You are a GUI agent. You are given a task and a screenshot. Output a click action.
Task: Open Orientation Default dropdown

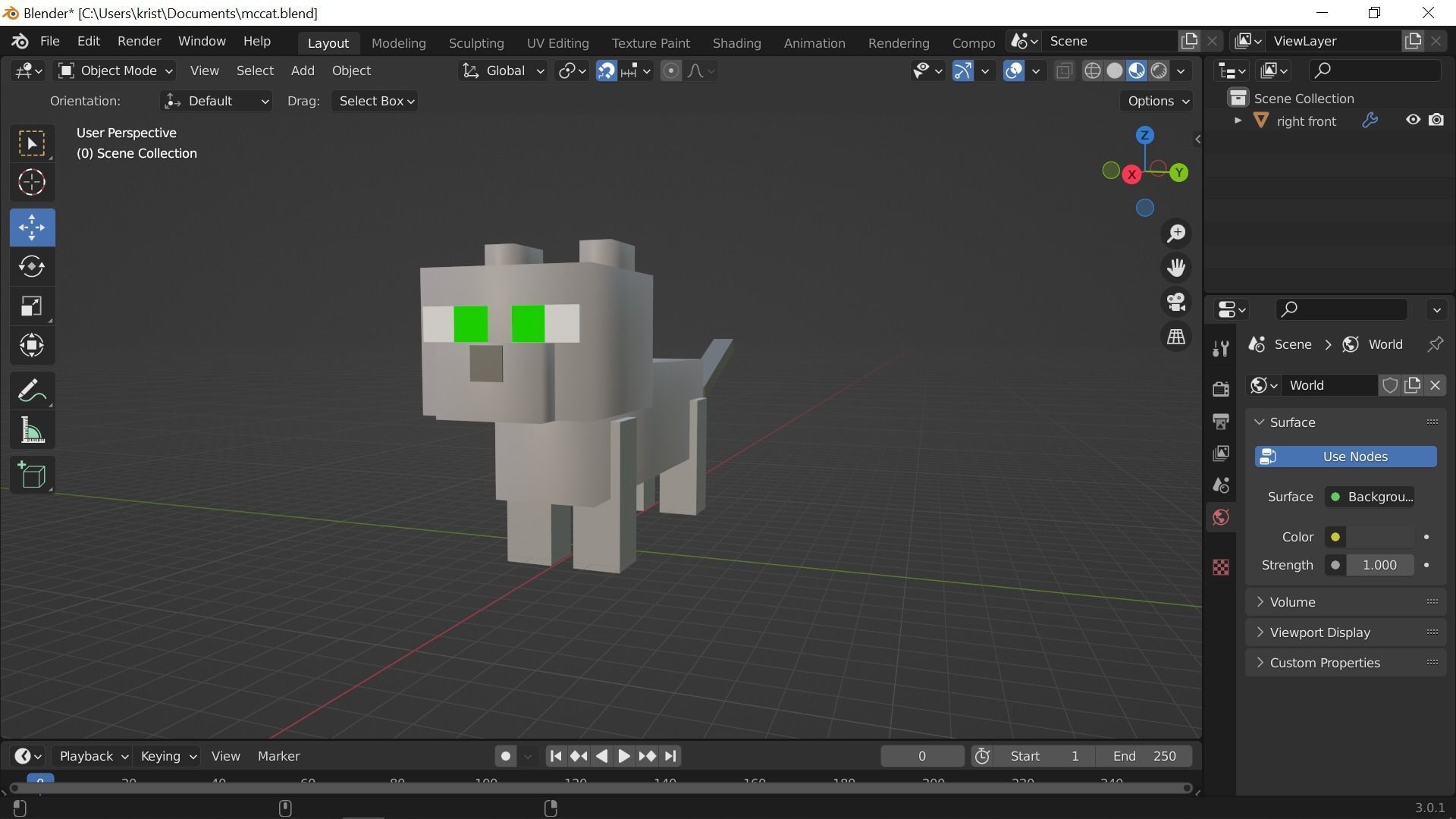pyautogui.click(x=216, y=101)
